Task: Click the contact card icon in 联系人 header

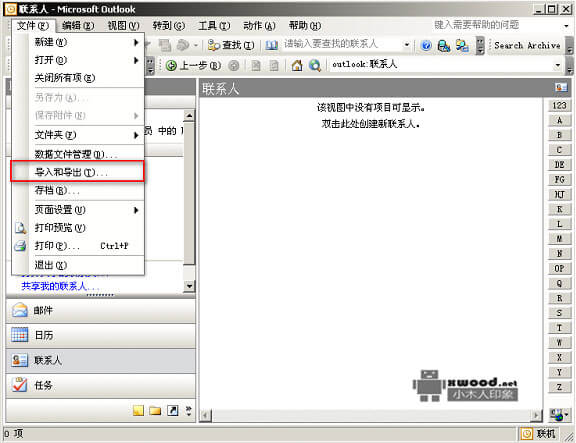Action: [x=561, y=87]
